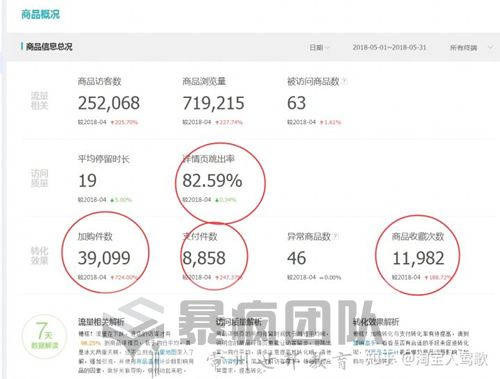Click the 7天 数据解读 badge
Viewport: 500px width, 379px height.
tap(44, 336)
